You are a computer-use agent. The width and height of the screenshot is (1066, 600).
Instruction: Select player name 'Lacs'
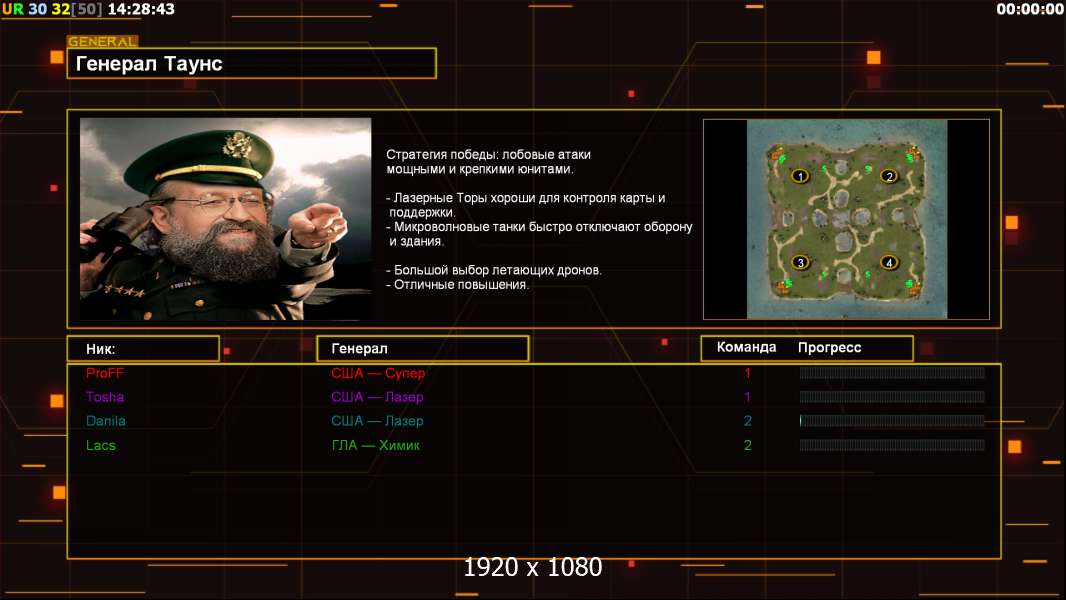point(101,445)
